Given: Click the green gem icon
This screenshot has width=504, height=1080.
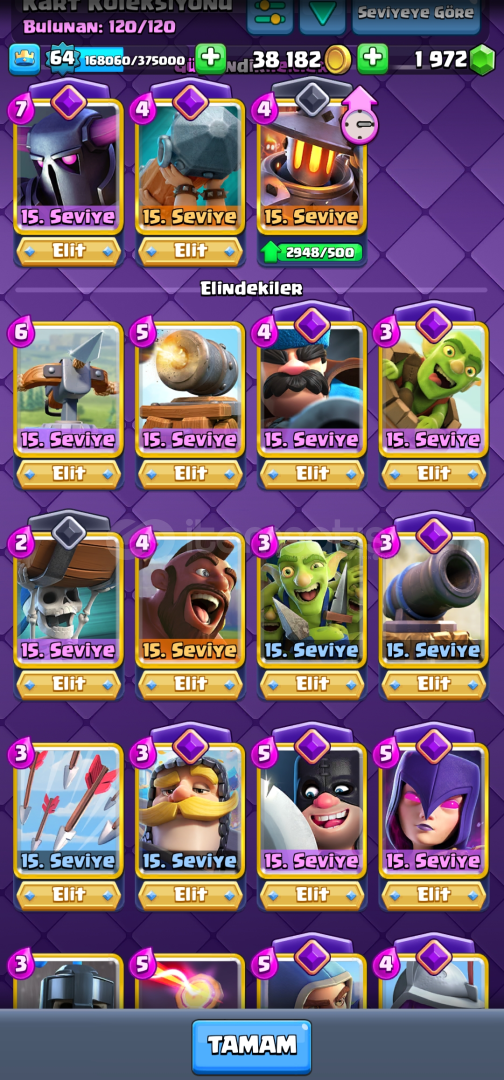Looking at the screenshot, I should (482, 60).
